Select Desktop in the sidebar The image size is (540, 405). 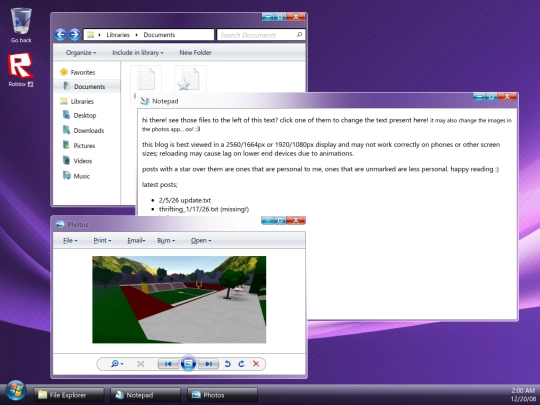[80, 115]
